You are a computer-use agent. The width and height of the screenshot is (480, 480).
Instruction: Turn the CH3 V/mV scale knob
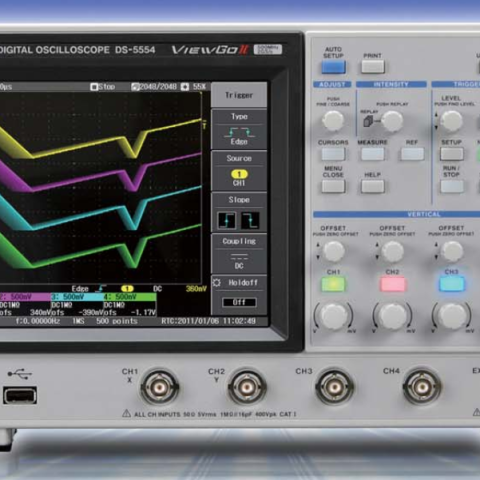452,316
